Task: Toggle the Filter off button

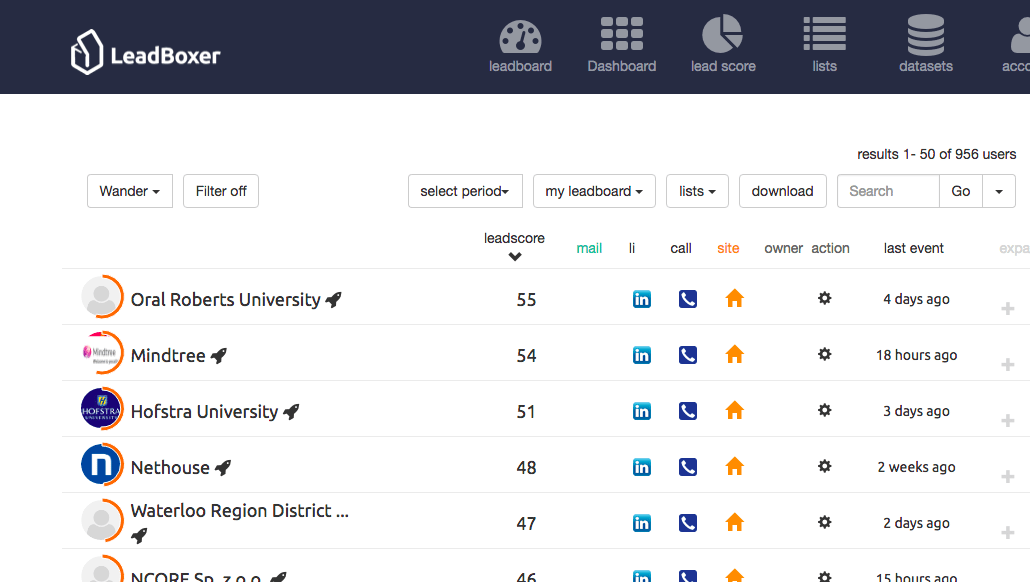Action: click(221, 191)
